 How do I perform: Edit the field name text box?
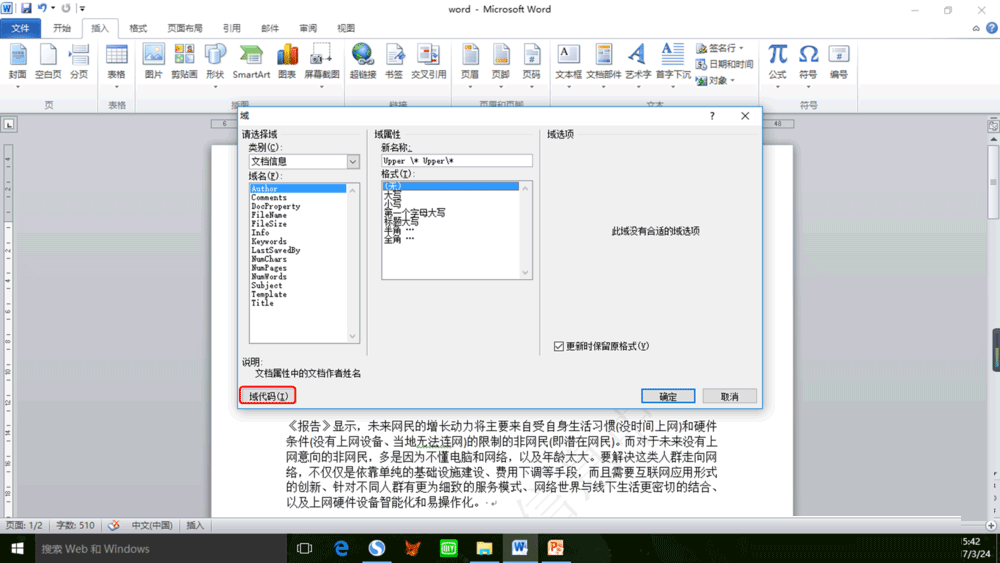[x=457, y=161]
